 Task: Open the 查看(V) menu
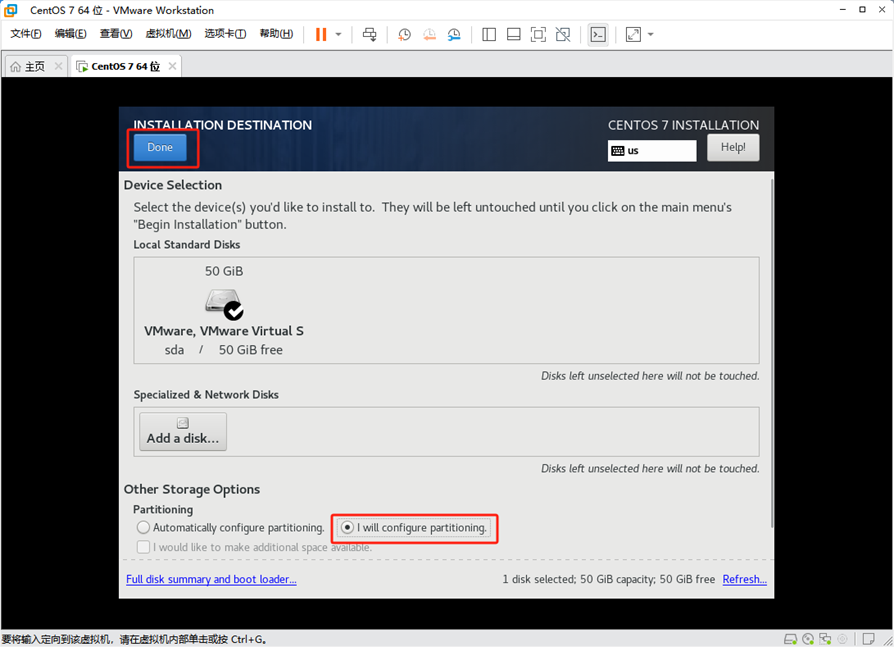[x=116, y=34]
